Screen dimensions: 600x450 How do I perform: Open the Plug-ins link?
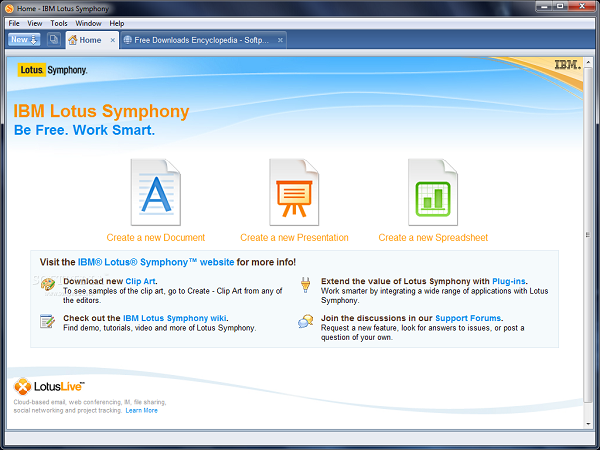point(509,281)
